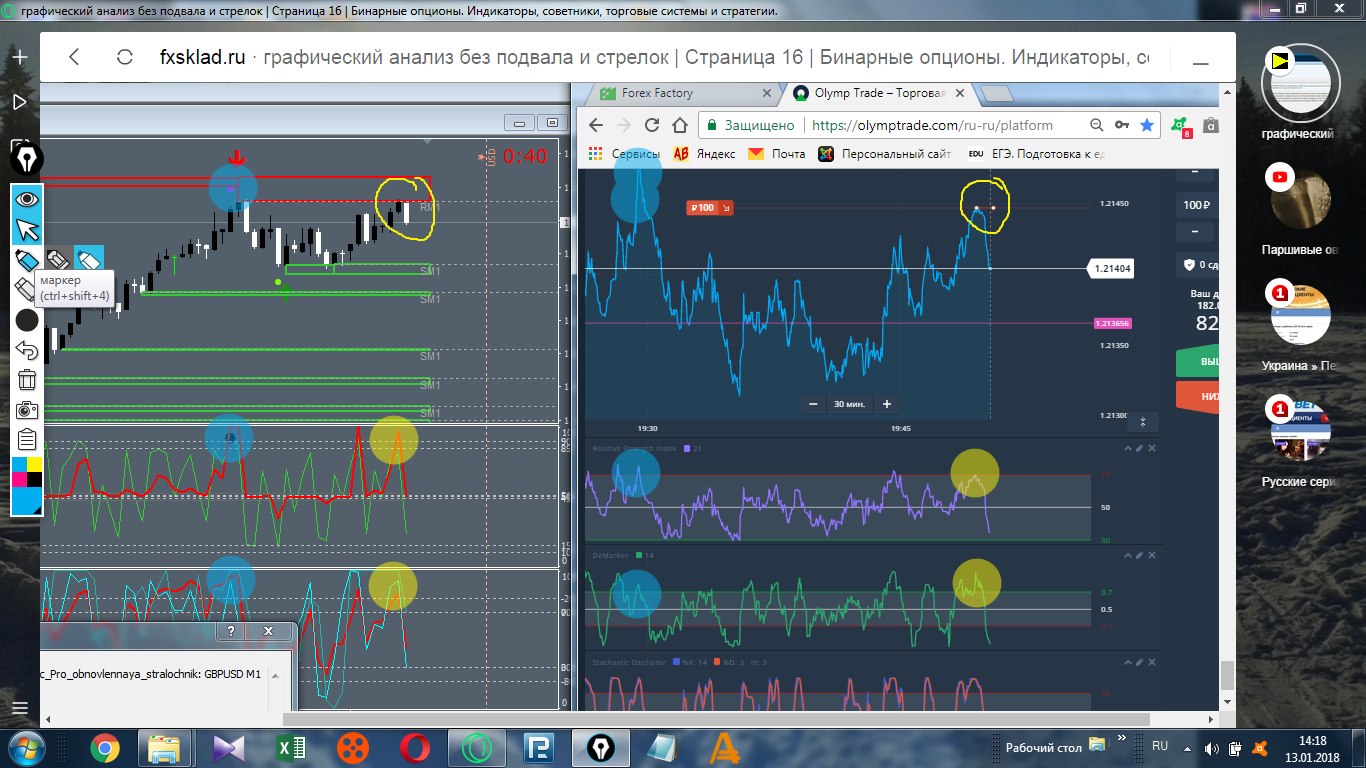
Task: Decrease amount with minus below 100 ₽
Action: point(1195,231)
